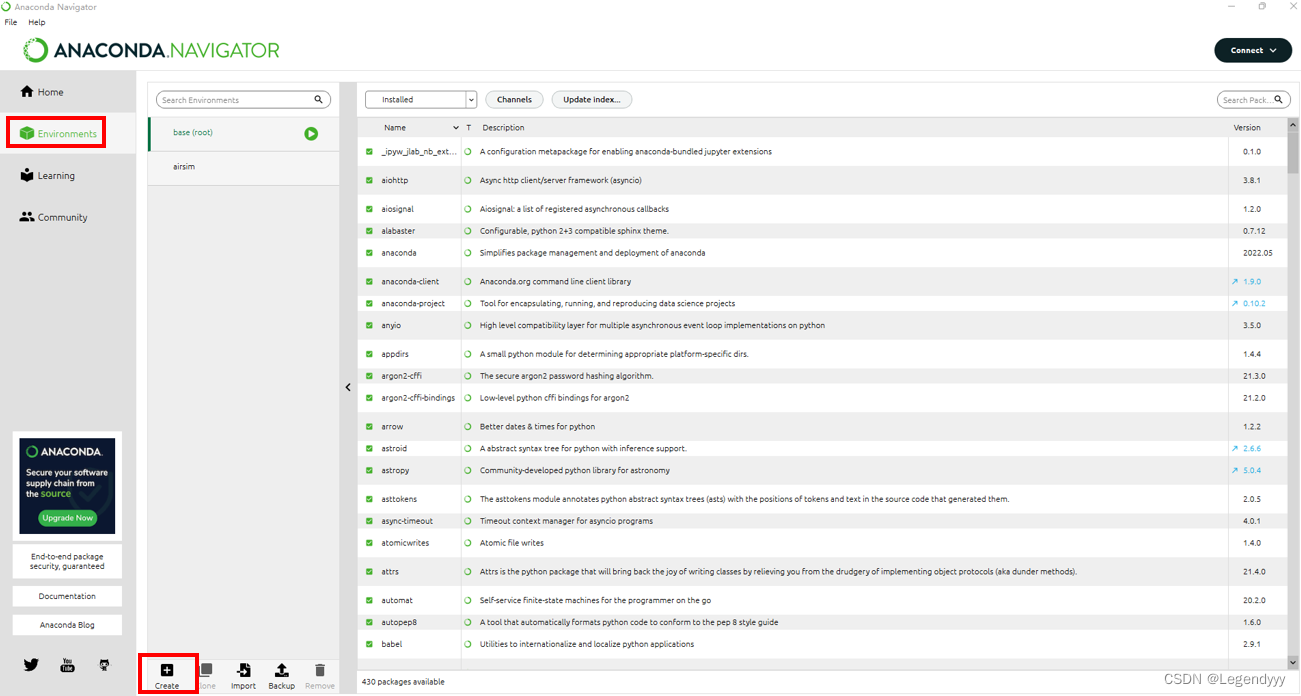Select the argon2-cffi-bindings package name
1301x696 pixels.
point(418,398)
